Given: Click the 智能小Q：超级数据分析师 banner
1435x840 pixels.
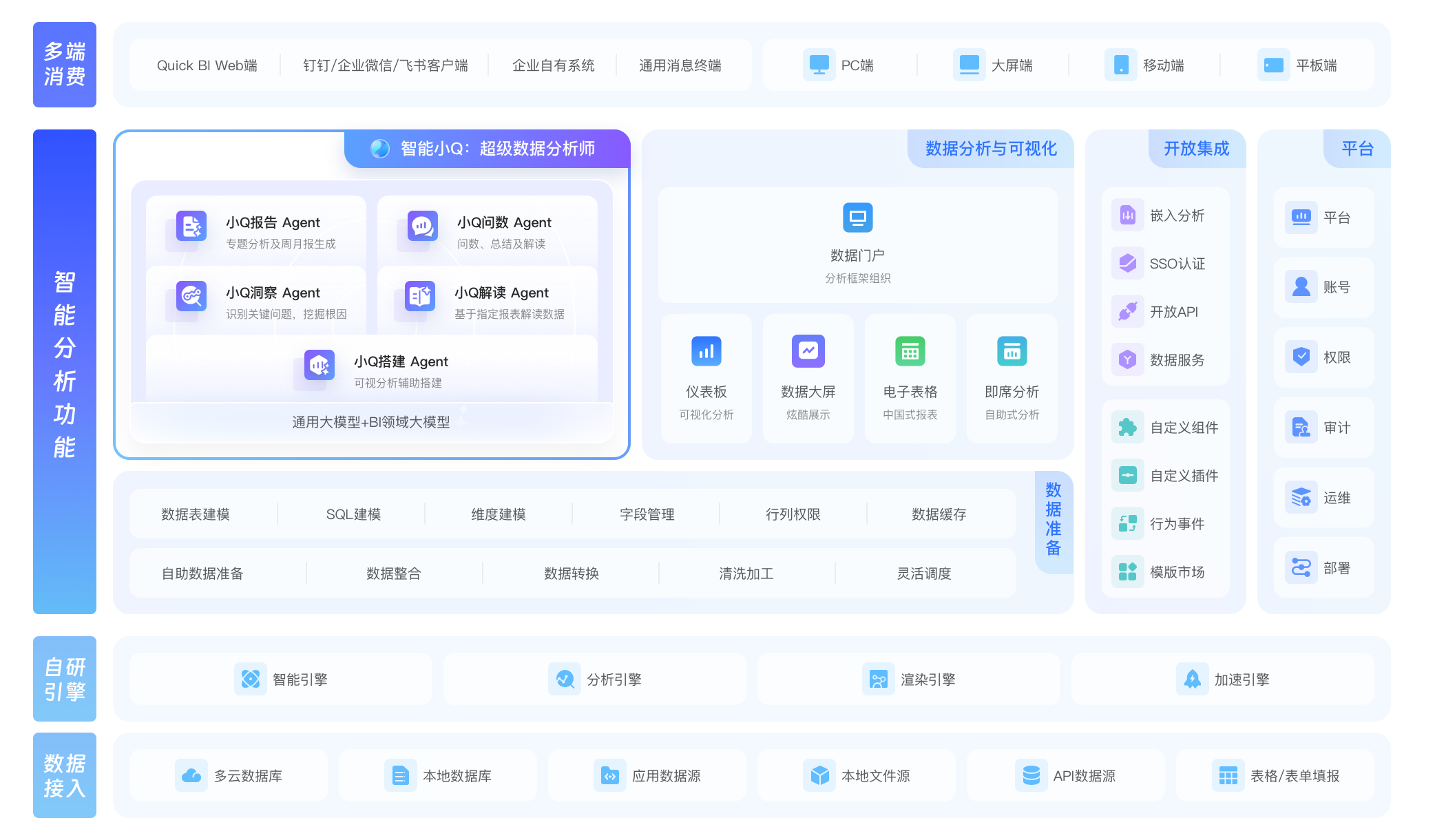Looking at the screenshot, I should pos(487,148).
